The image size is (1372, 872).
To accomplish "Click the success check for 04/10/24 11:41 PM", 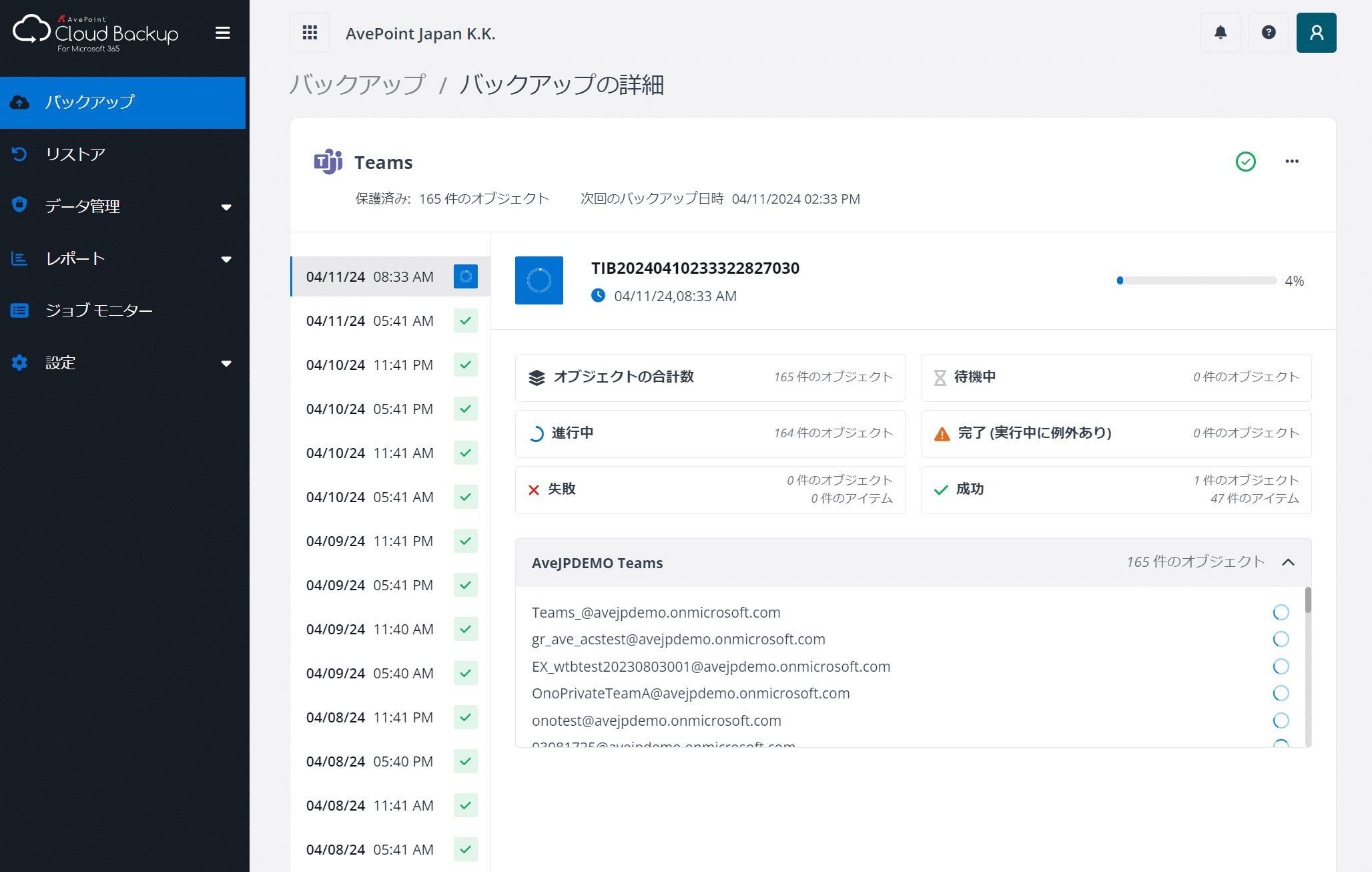I will tap(466, 365).
